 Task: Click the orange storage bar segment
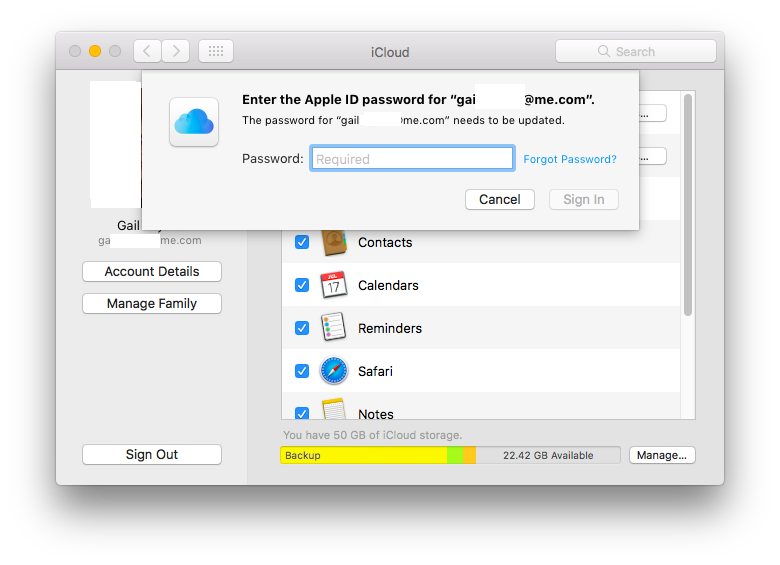470,455
